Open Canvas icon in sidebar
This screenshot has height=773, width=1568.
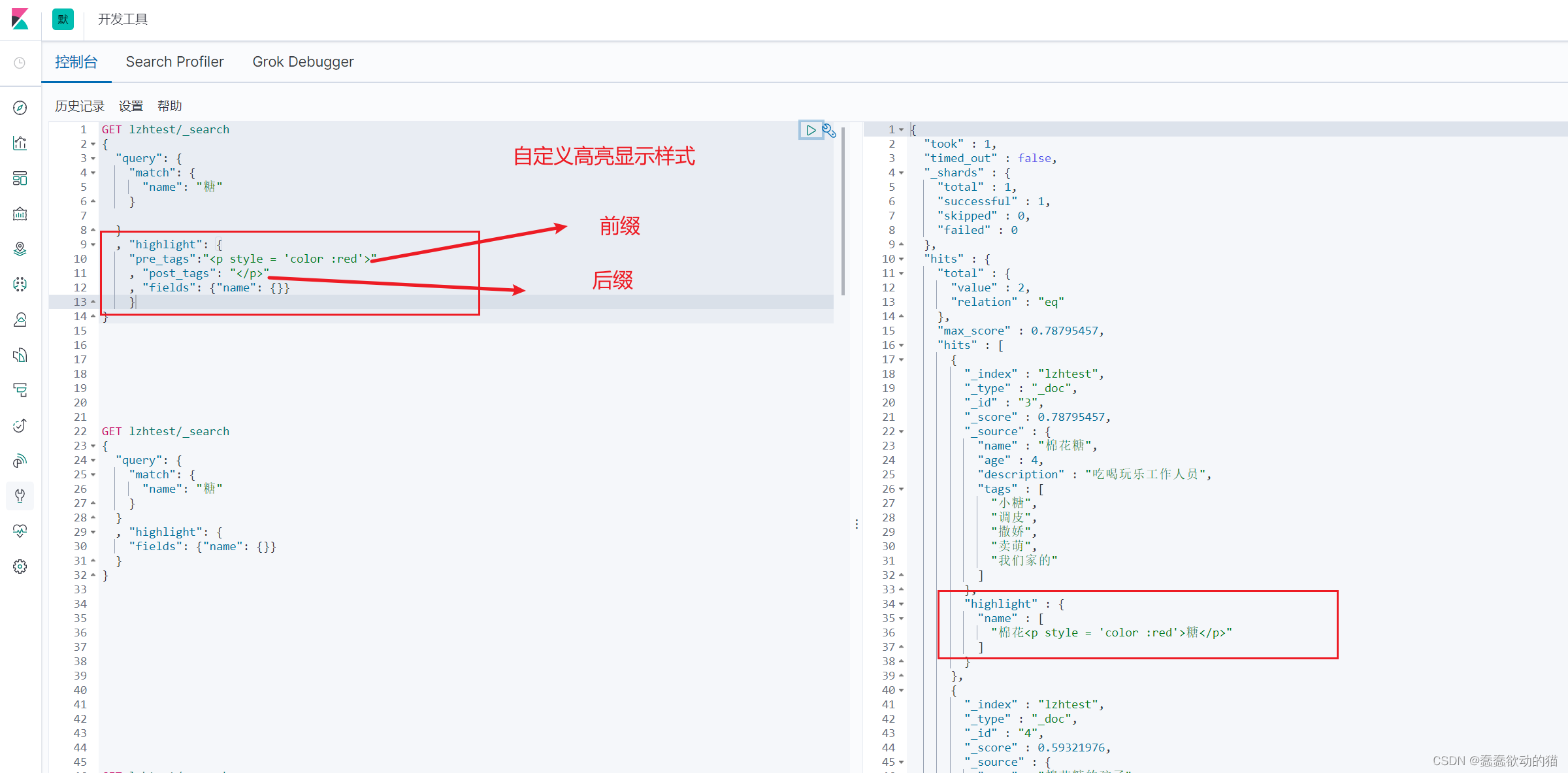20,214
